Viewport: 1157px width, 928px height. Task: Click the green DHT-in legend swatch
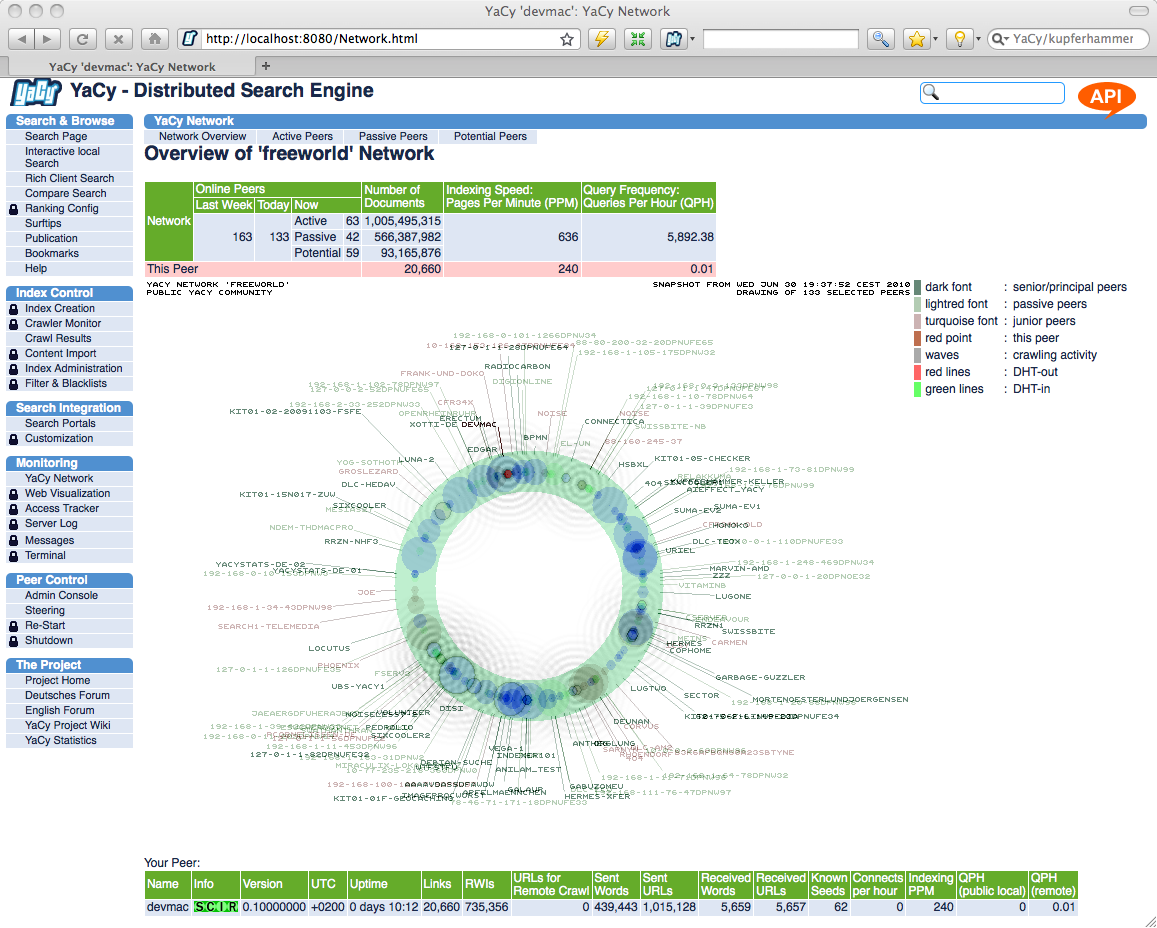click(916, 390)
